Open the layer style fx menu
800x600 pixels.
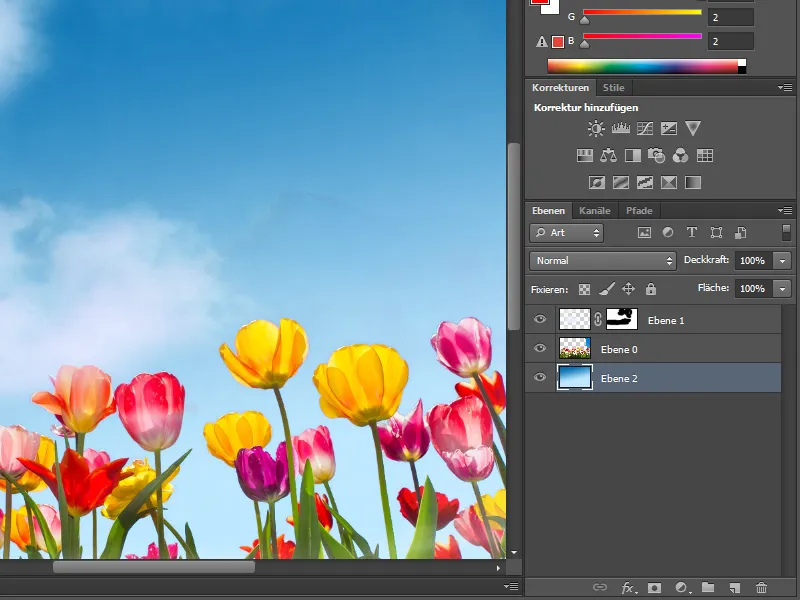[629, 588]
